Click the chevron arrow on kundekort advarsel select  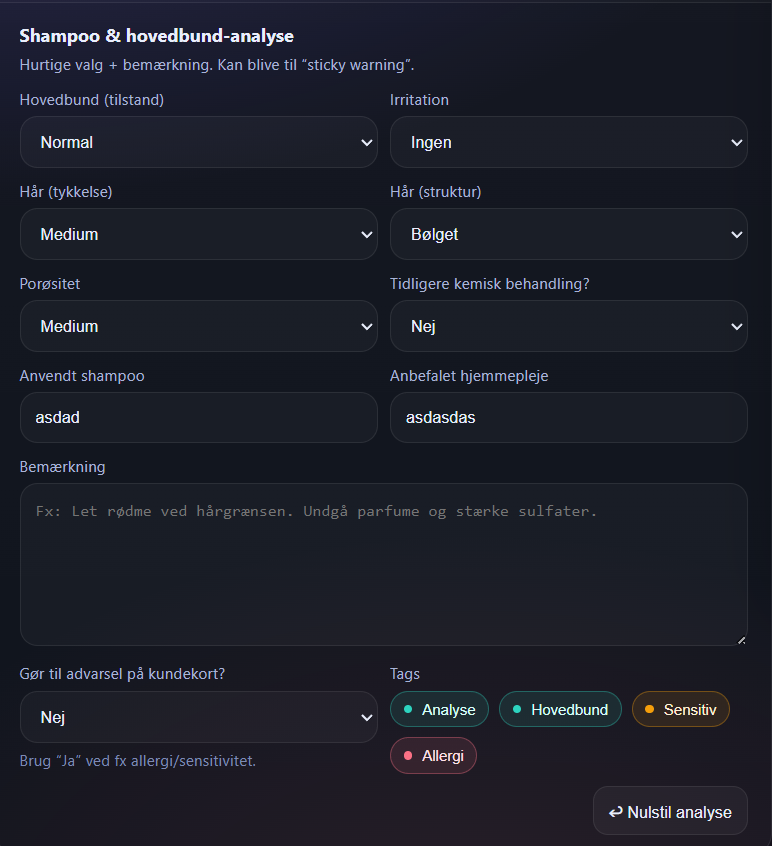coord(367,717)
